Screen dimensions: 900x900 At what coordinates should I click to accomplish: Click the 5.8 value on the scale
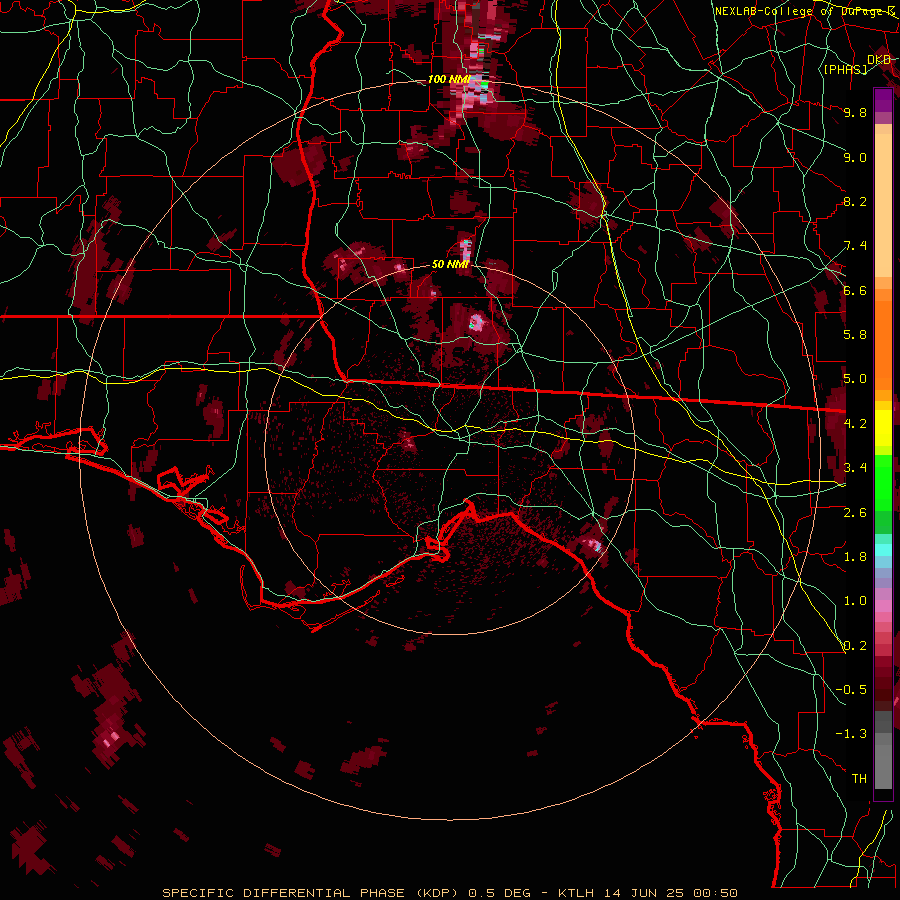pyautogui.click(x=855, y=335)
